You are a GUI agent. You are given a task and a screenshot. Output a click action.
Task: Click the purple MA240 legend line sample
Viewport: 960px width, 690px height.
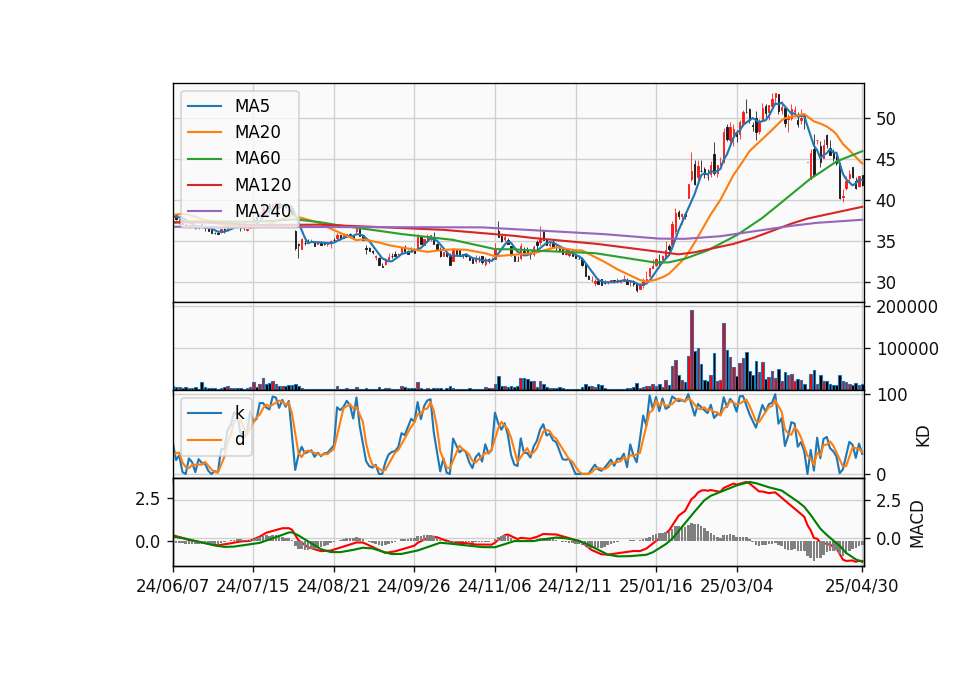(204, 211)
